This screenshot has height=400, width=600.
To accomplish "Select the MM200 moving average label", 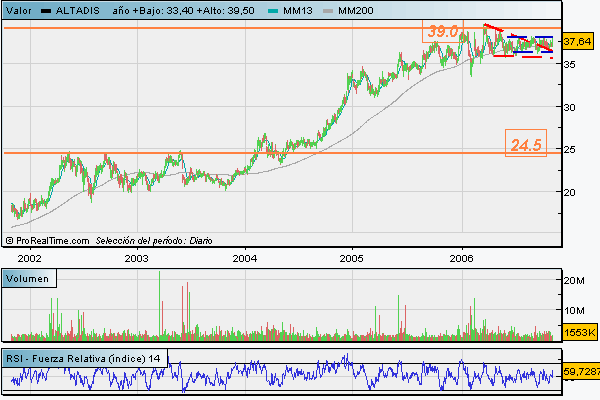I will (355, 10).
